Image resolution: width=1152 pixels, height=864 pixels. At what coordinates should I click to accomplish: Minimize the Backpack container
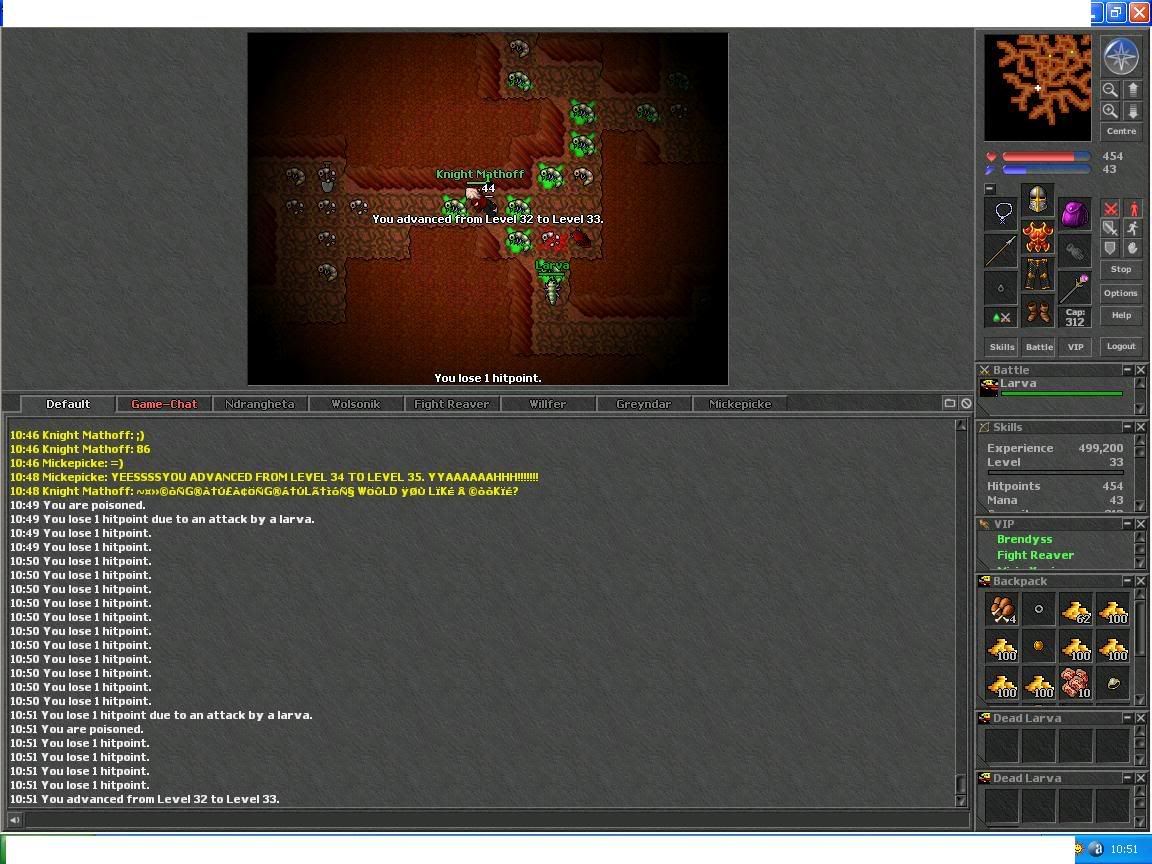coord(1127,581)
